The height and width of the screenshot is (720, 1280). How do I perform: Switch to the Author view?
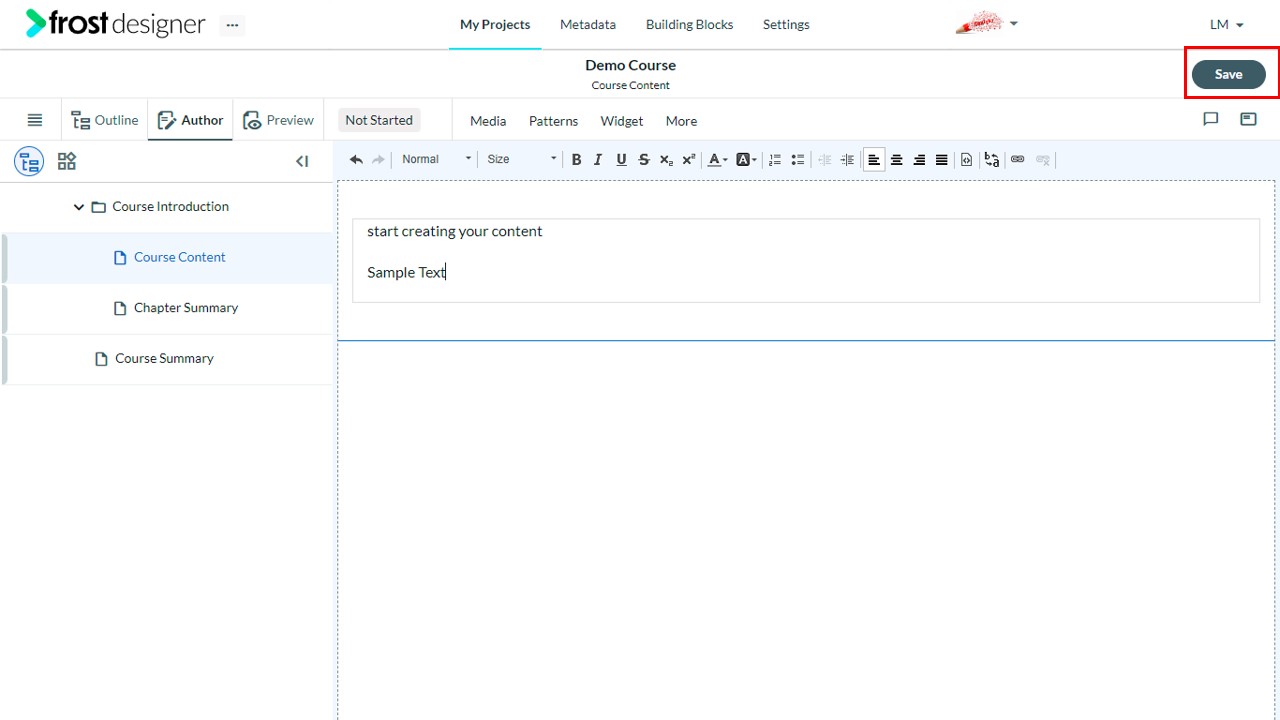(x=190, y=120)
